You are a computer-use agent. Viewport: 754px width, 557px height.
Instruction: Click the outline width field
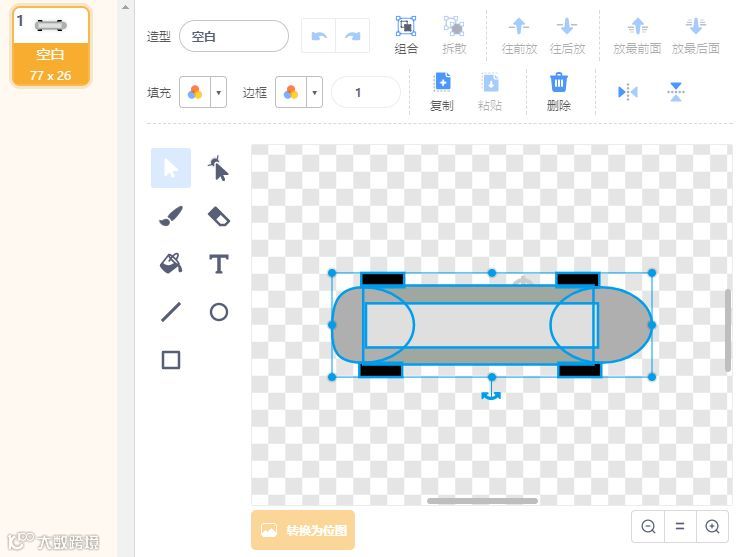coord(365,92)
